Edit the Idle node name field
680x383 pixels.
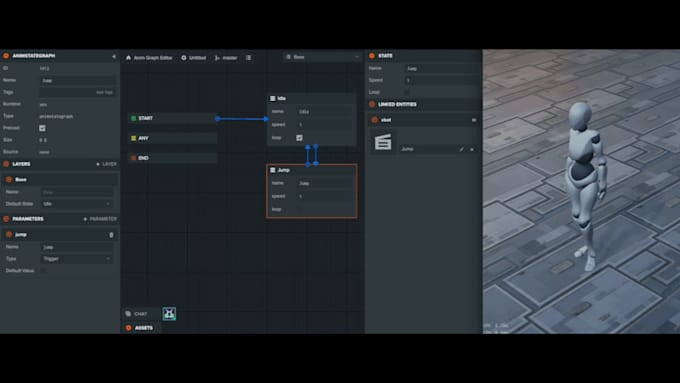click(x=325, y=111)
